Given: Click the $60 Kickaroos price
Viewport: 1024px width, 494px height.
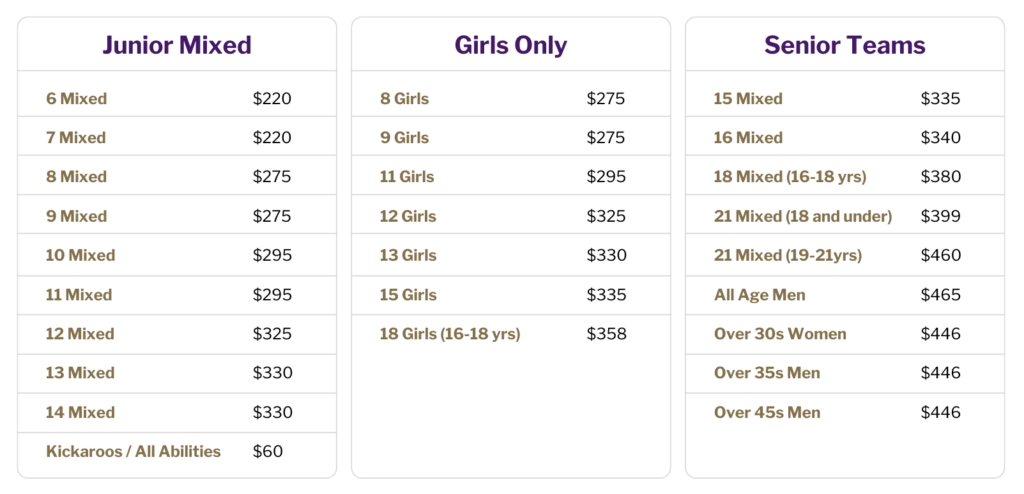Looking at the screenshot, I should pyautogui.click(x=267, y=451).
